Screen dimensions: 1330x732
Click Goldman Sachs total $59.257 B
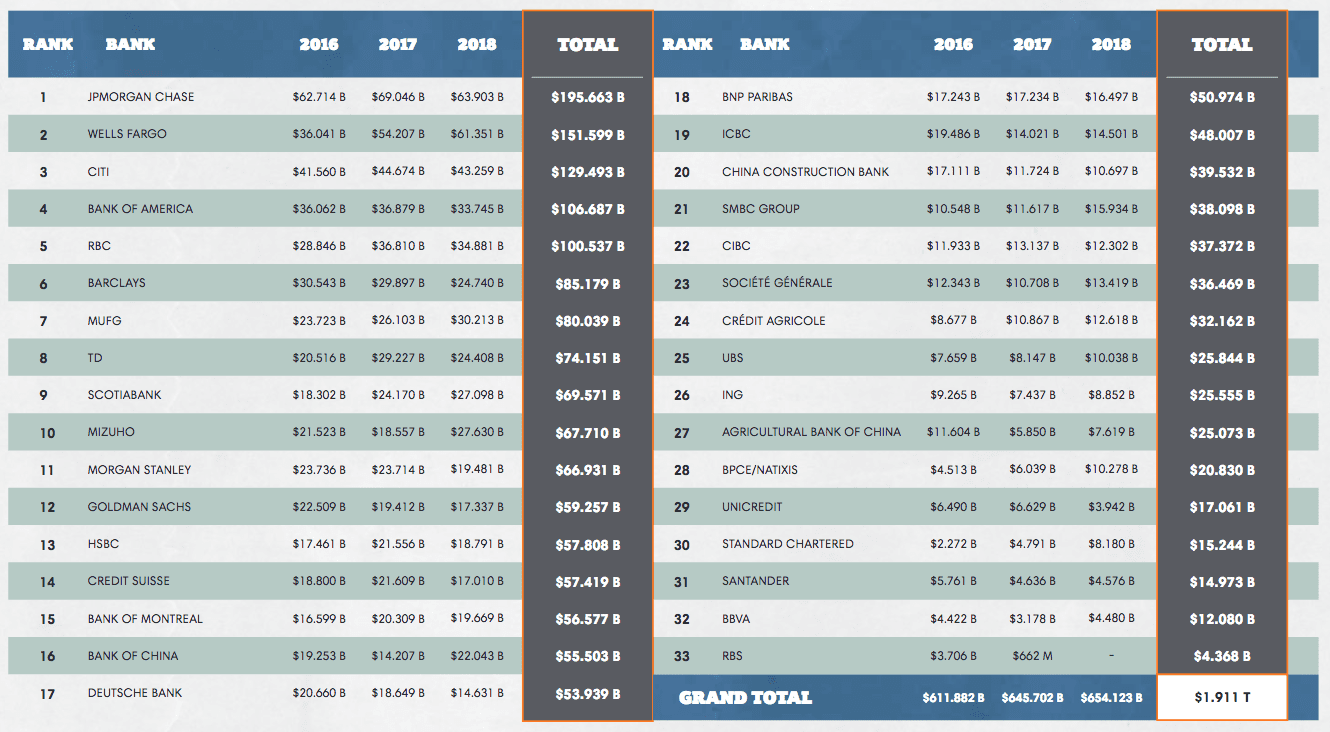click(588, 507)
